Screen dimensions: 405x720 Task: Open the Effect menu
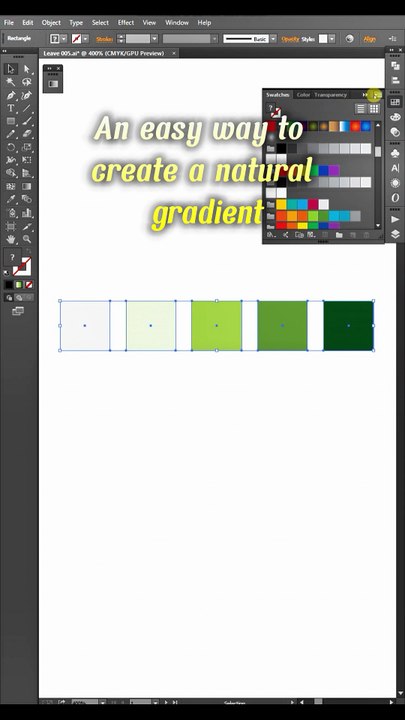point(126,22)
